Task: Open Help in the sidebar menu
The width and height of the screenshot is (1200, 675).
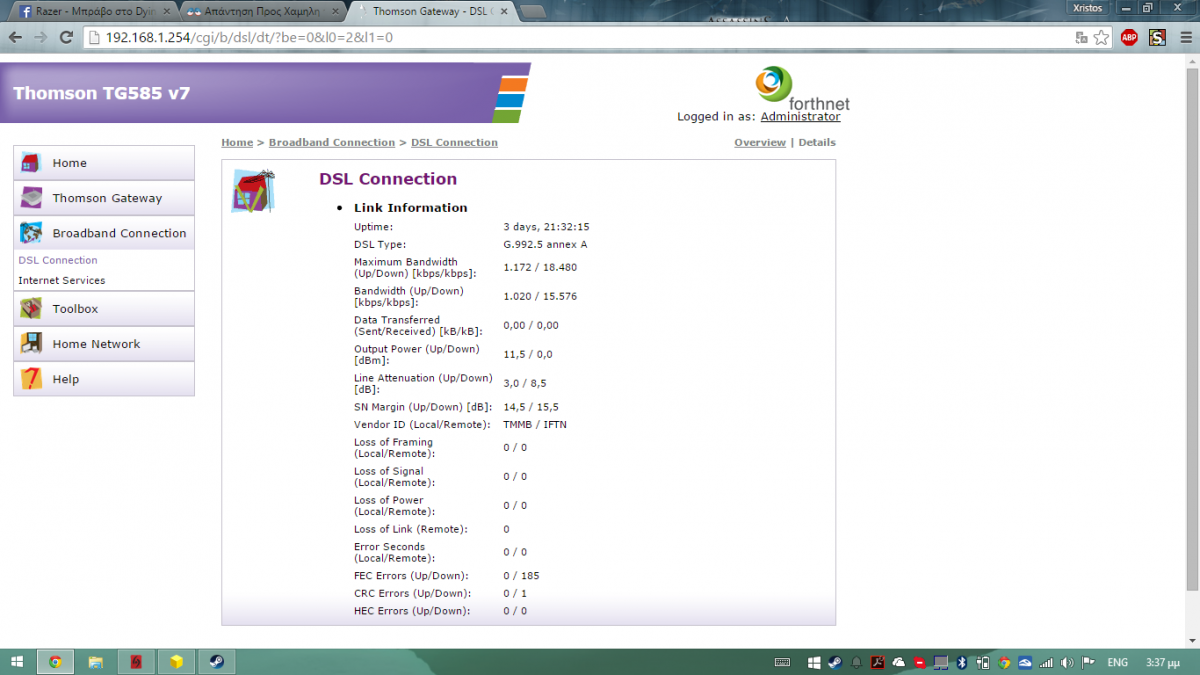Action: 104,379
